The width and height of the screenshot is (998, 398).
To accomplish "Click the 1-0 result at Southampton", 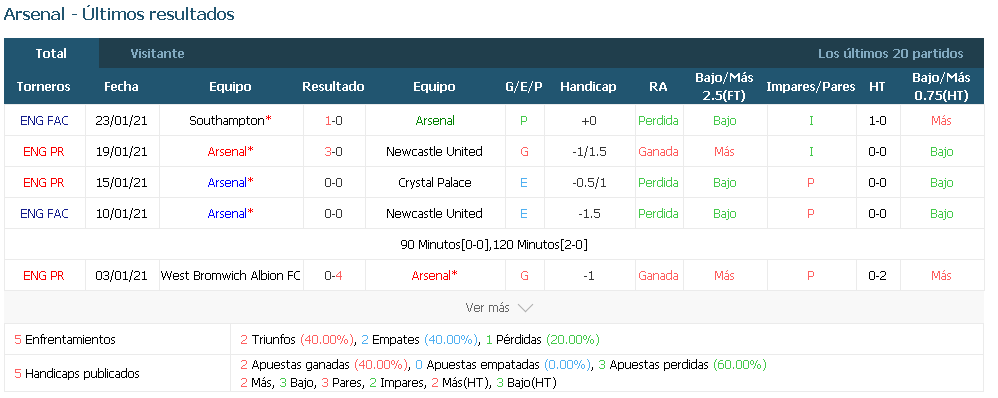I will pos(334,120).
